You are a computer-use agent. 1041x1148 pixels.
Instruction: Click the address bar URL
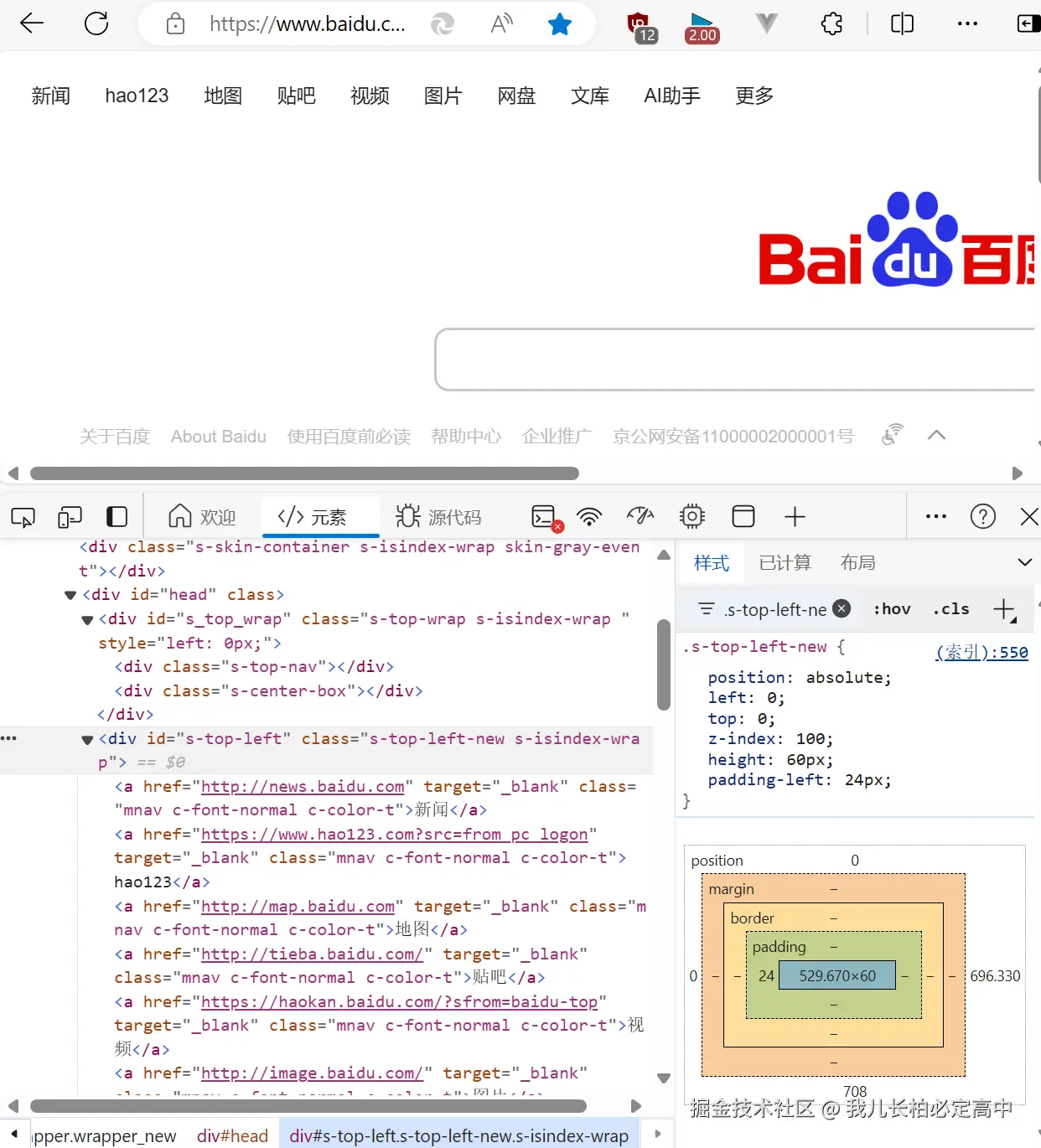click(x=307, y=23)
